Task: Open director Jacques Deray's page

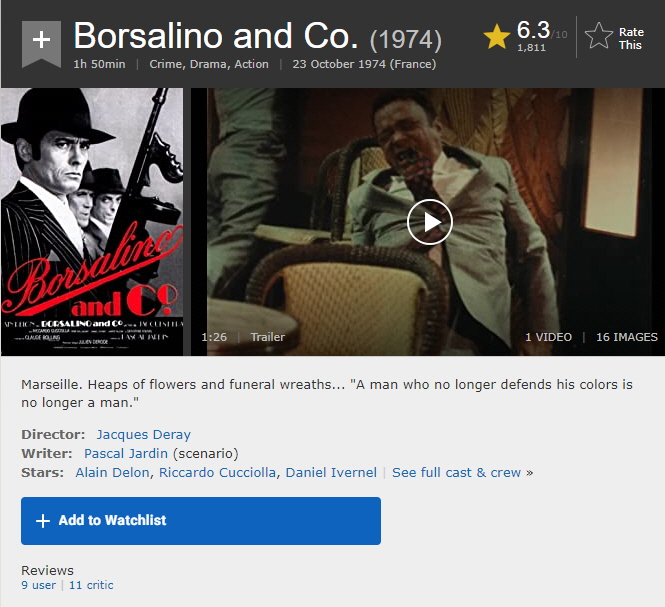Action: (143, 434)
